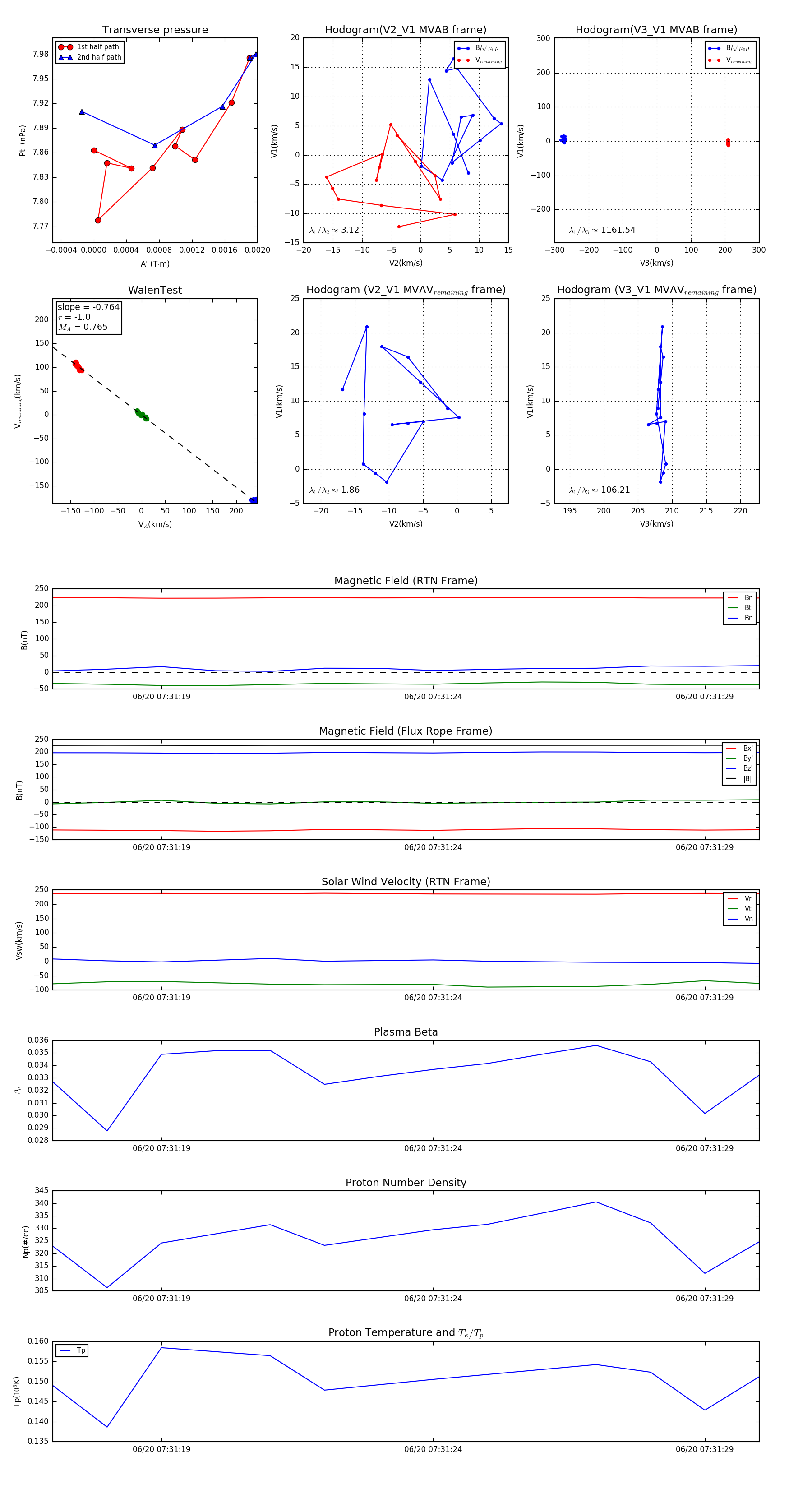
Task: Click the red cluster in Hodogram V3_V1 MVAB
Action: pos(728,142)
